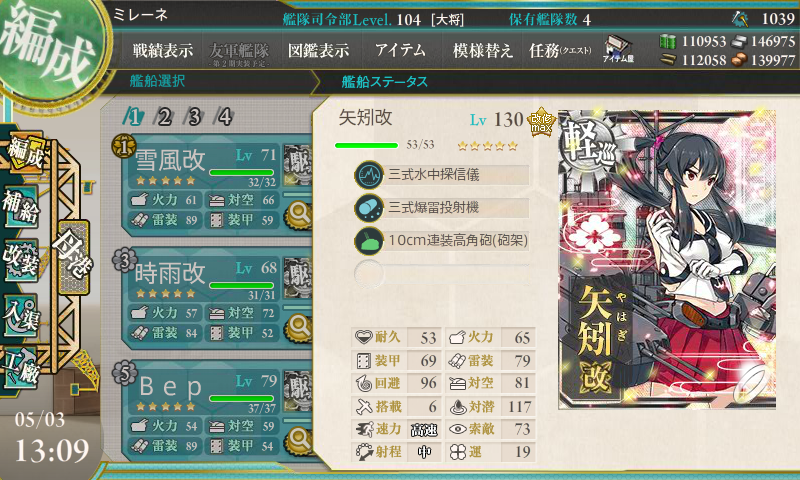Open the 補給 resupply sidebar icon
The image size is (800, 480).
(21, 206)
